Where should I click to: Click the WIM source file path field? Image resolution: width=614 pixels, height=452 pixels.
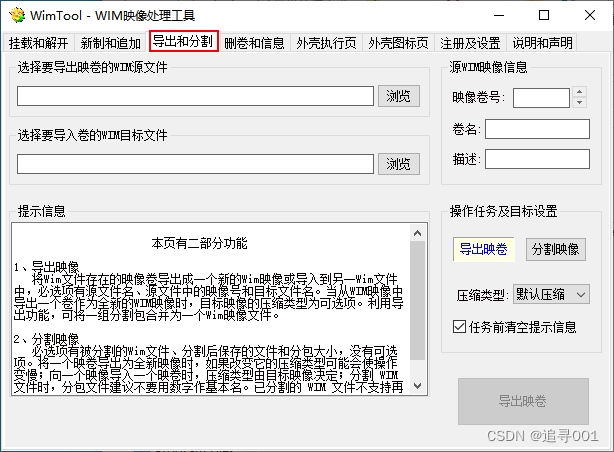pyautogui.click(x=195, y=96)
